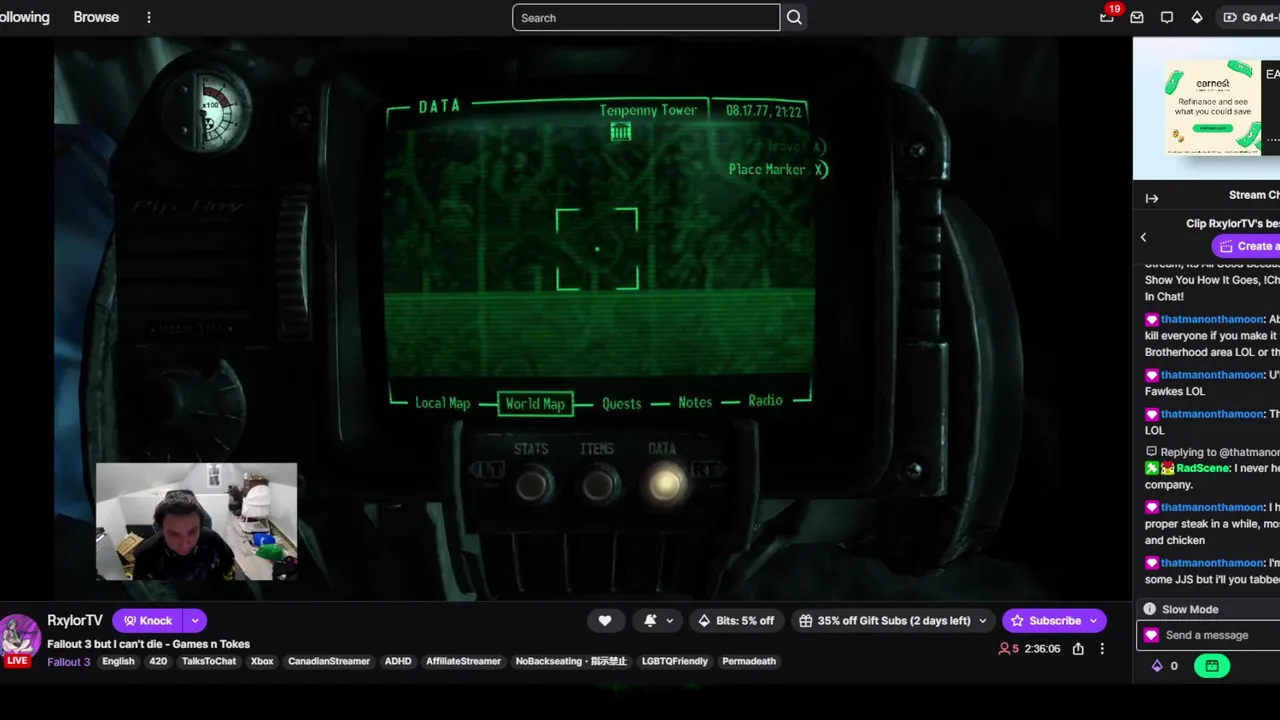Open the Following tab
1280x720 pixels.
[24, 17]
